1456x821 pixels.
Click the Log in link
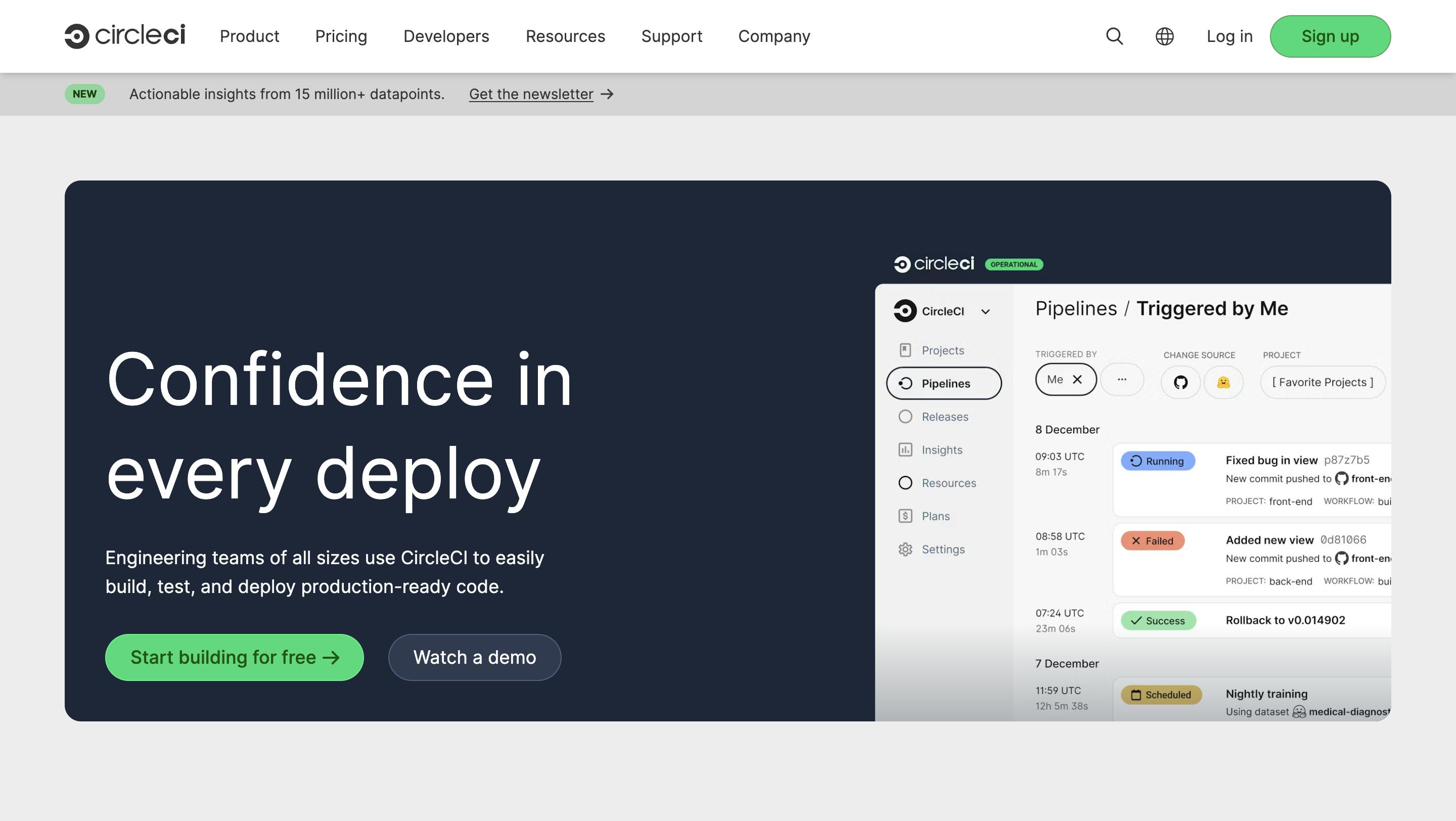[x=1230, y=36]
